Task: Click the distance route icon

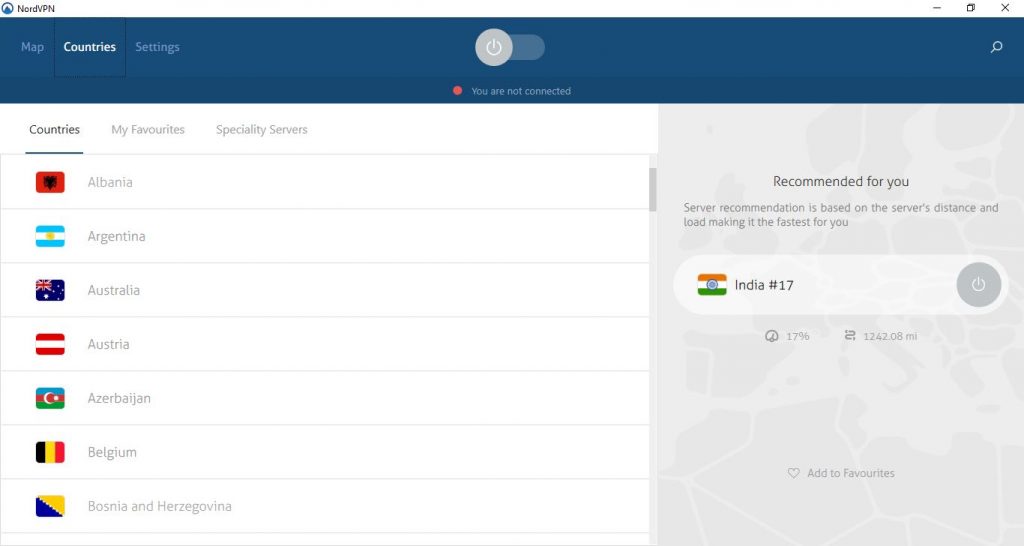Action: (x=850, y=335)
